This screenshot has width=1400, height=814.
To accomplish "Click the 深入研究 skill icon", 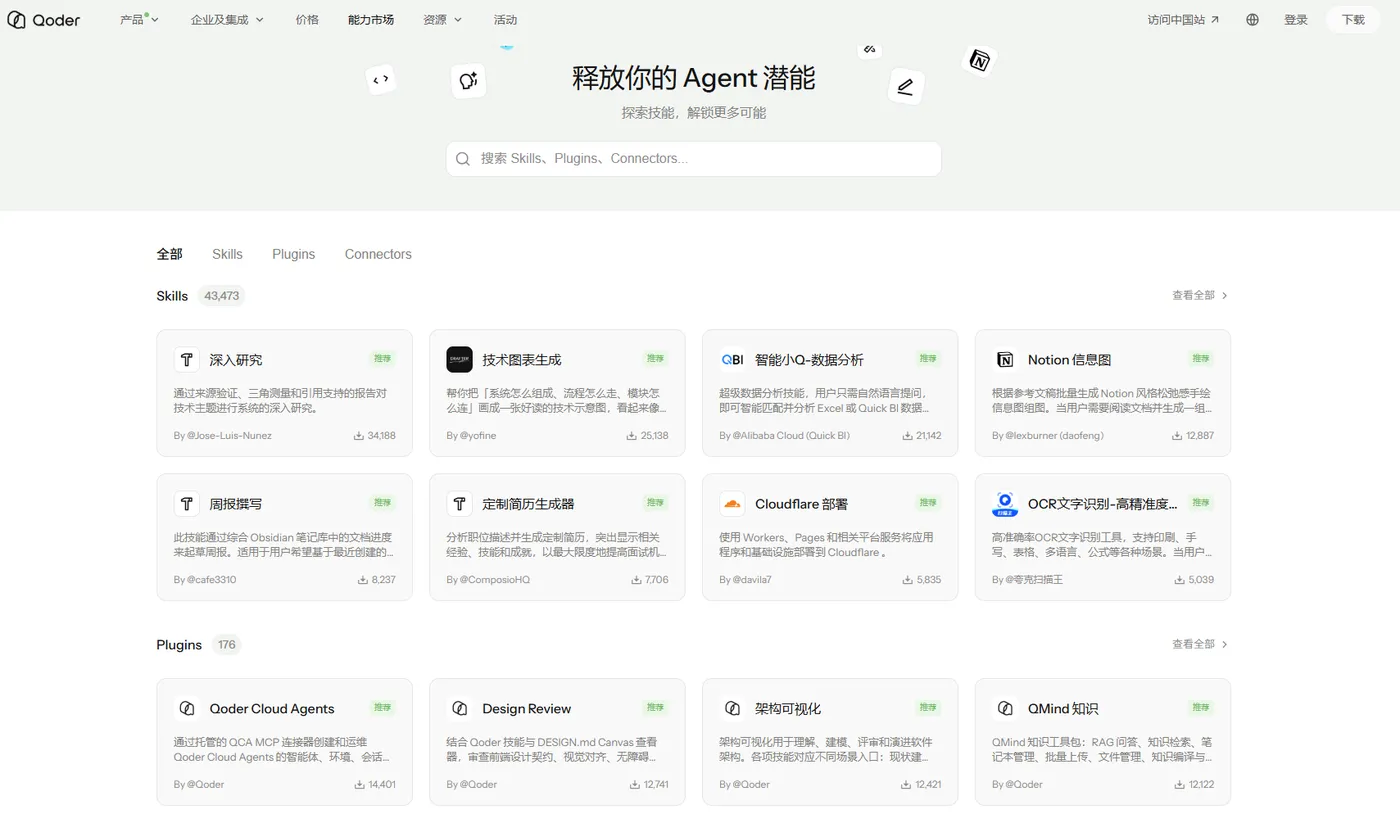I will coord(186,360).
